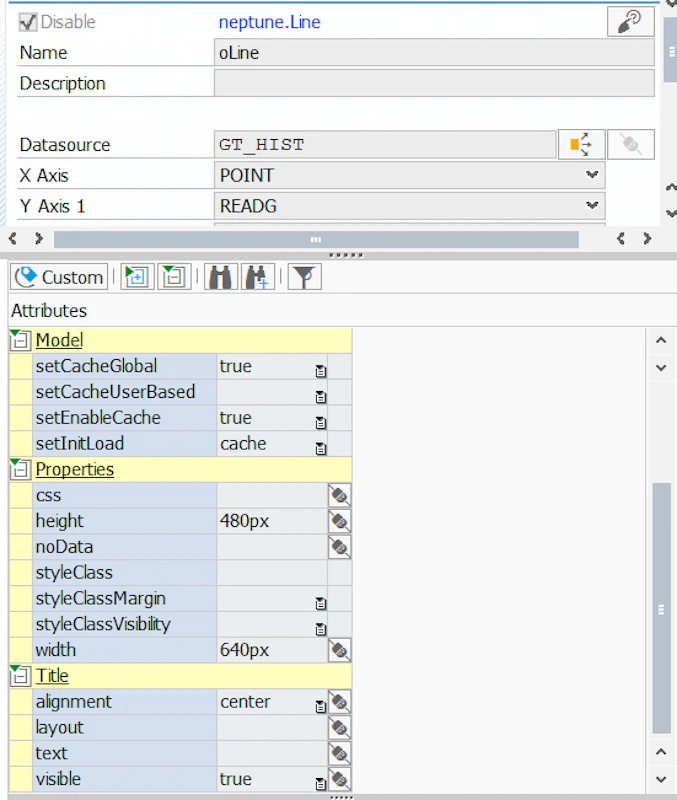The width and height of the screenshot is (677, 800).
Task: Open the Properties section link
Action: click(74, 469)
